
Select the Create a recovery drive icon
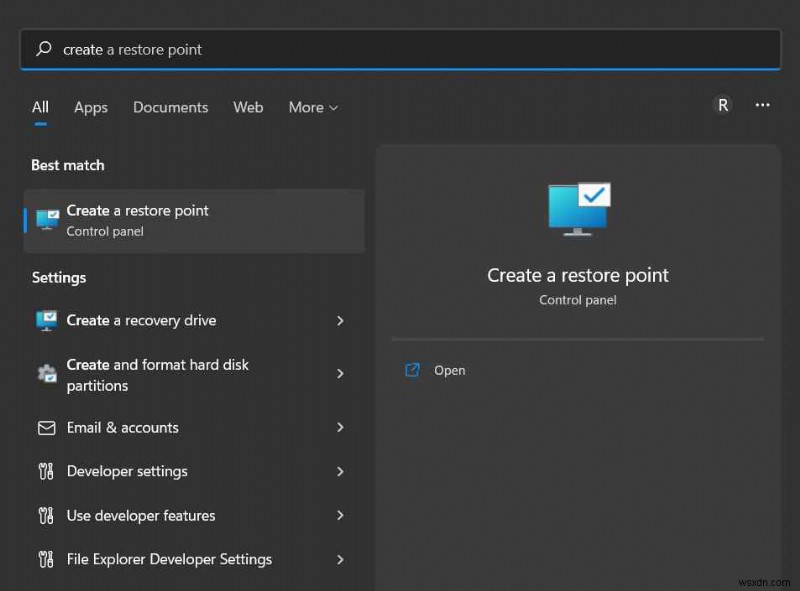(46, 321)
